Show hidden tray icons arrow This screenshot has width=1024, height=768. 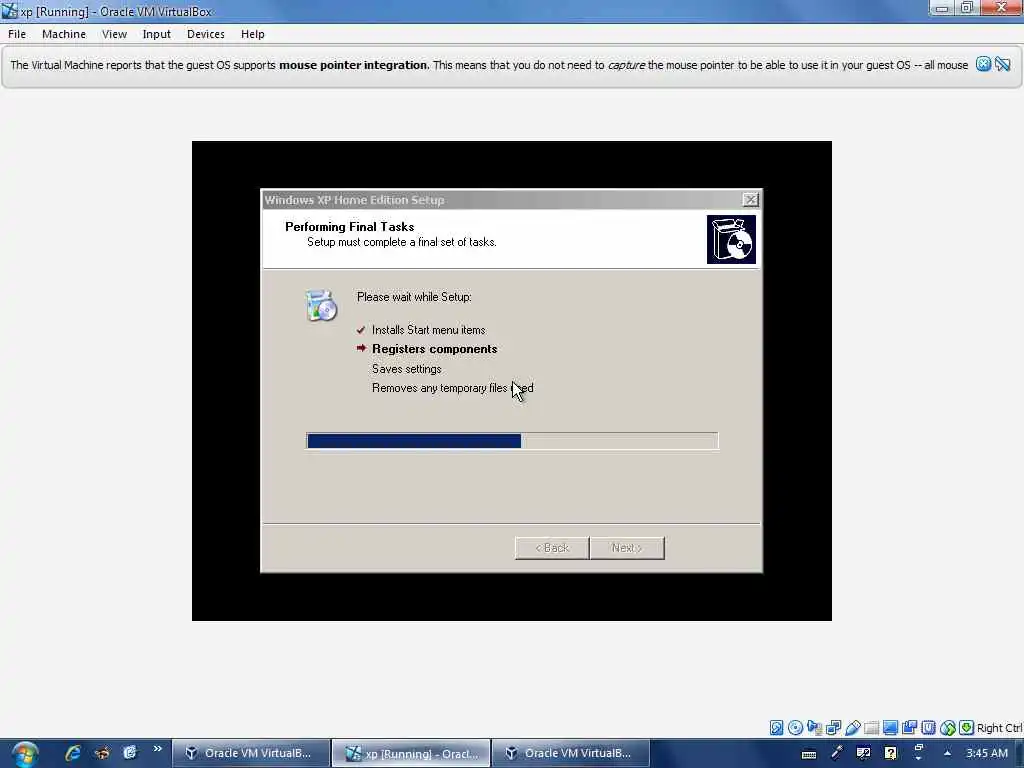click(947, 753)
